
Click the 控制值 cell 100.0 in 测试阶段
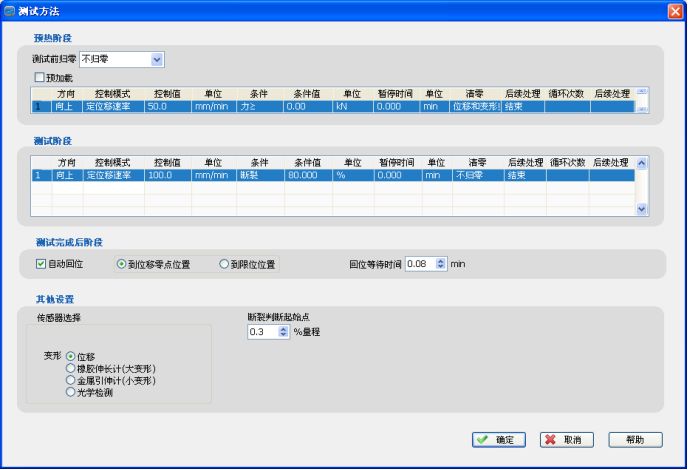[x=163, y=174]
